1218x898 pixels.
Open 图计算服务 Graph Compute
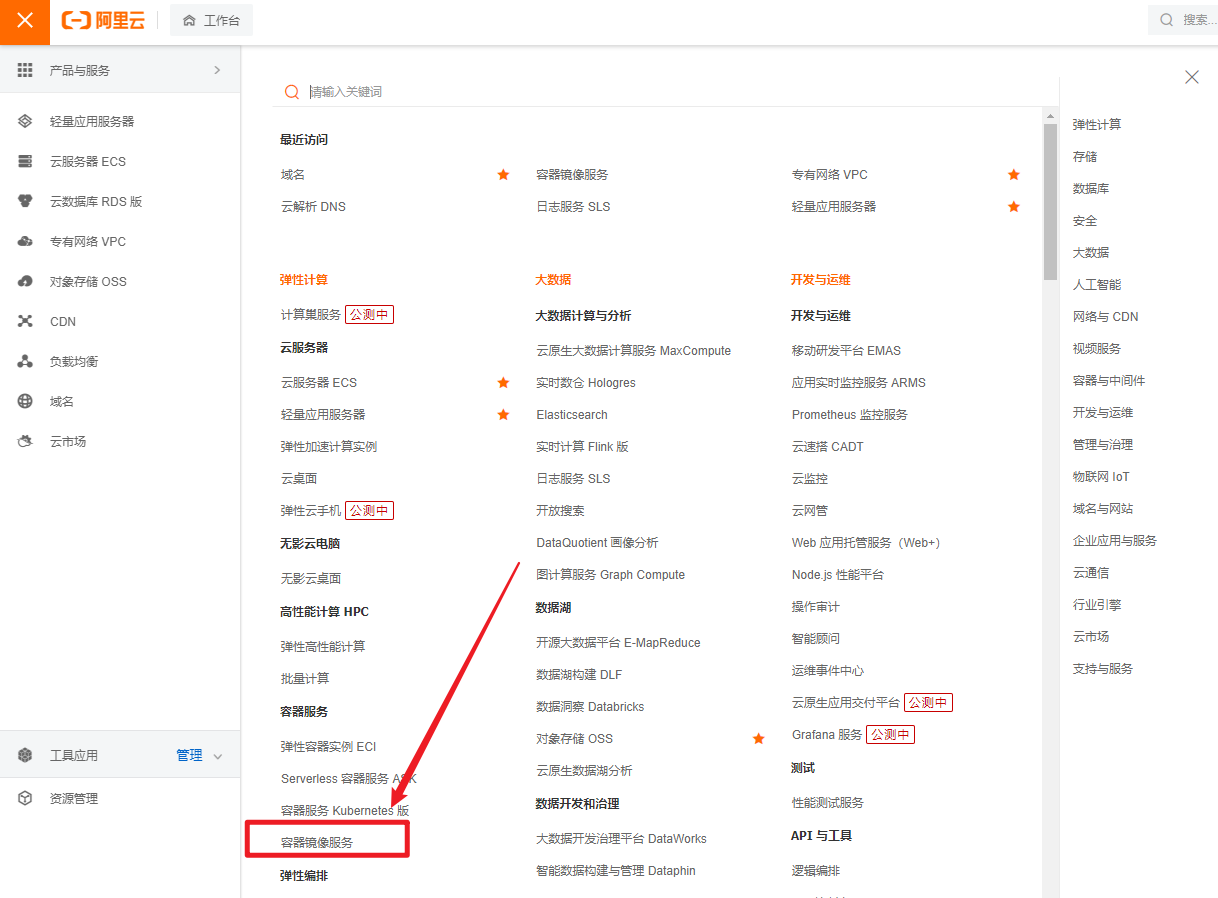tap(611, 574)
